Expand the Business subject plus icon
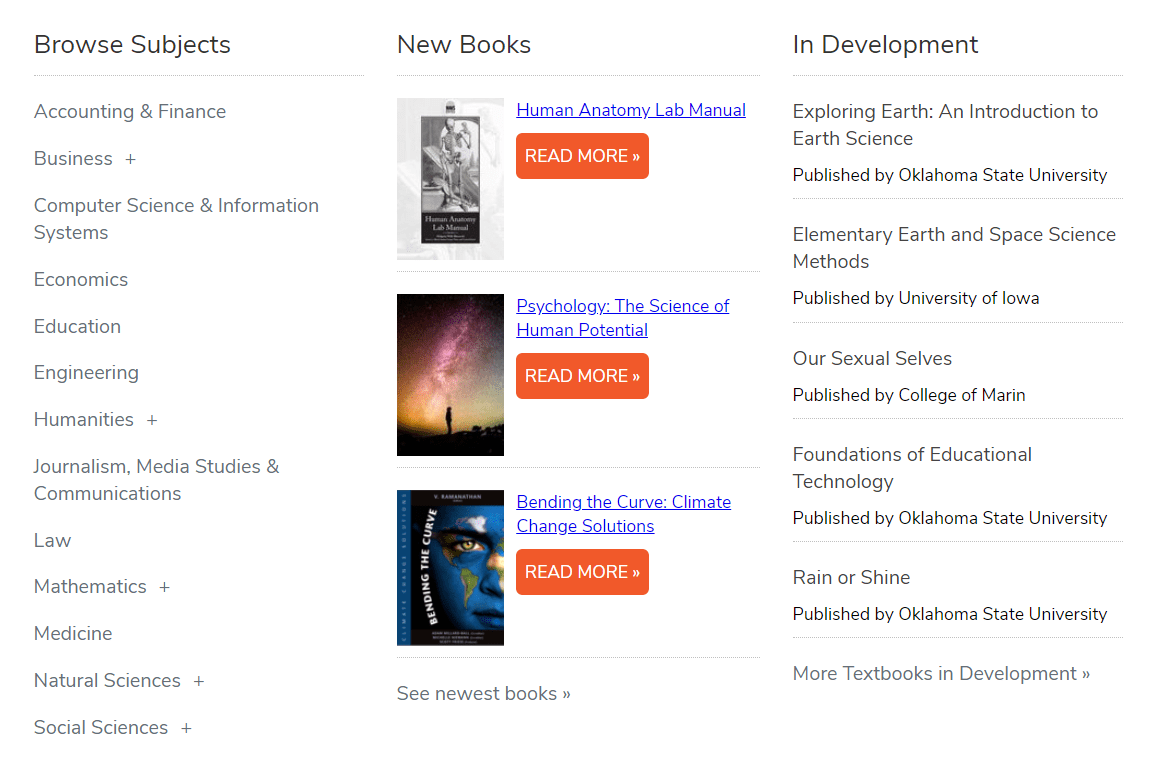This screenshot has width=1150, height=766. [x=130, y=159]
